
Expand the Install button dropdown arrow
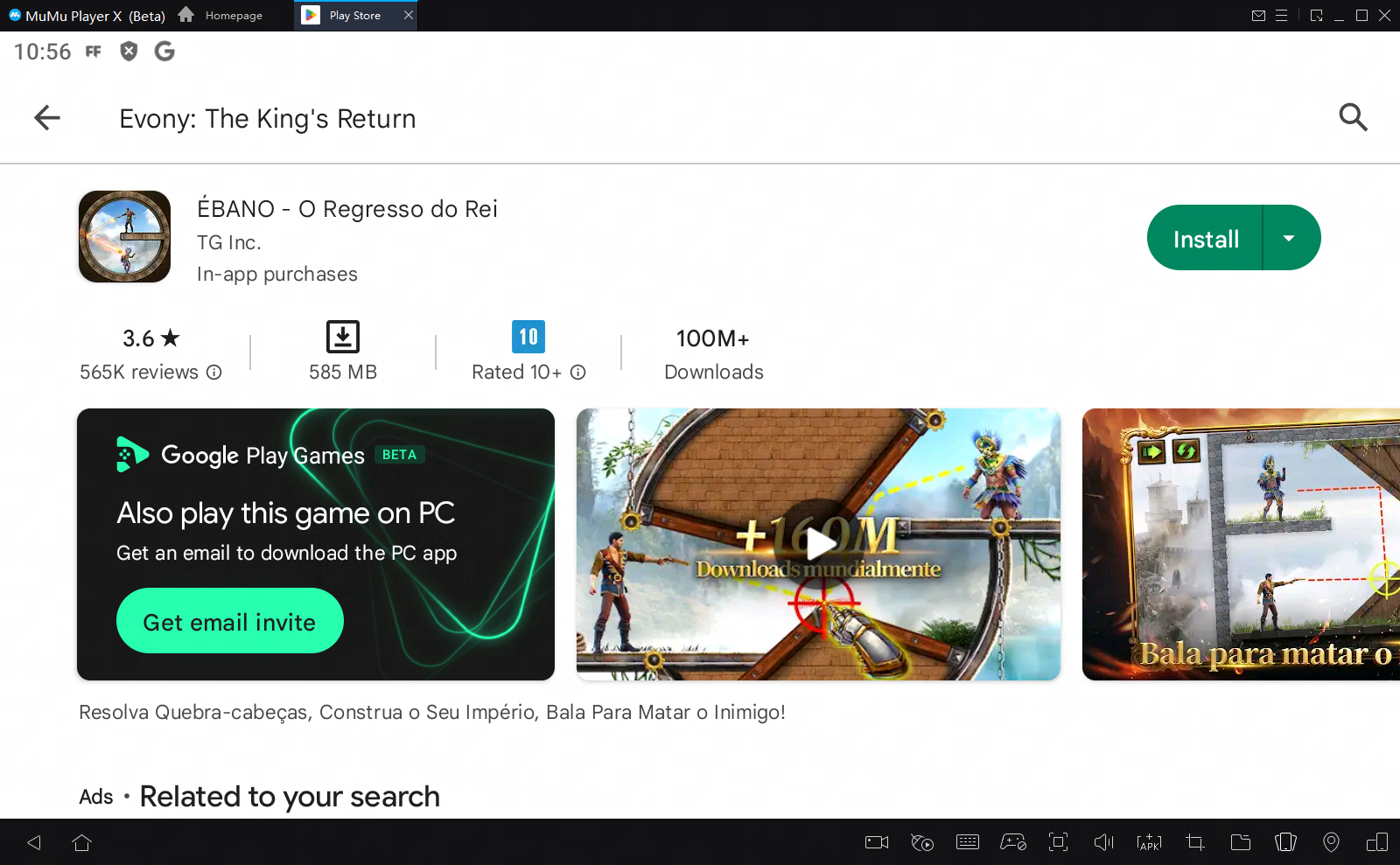(1289, 238)
